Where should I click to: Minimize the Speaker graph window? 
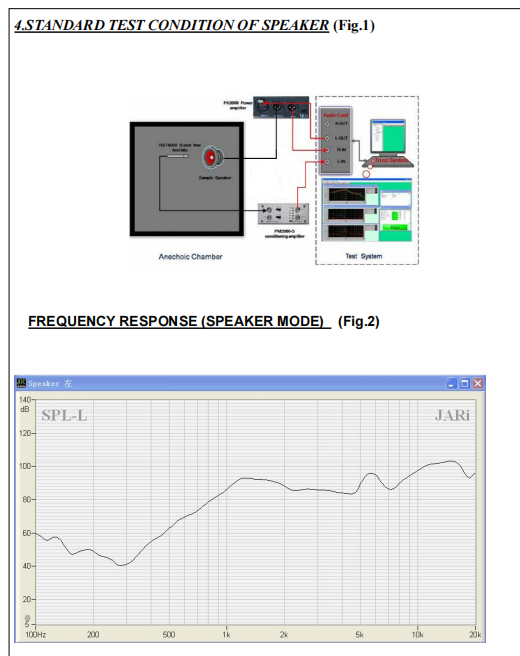451,383
